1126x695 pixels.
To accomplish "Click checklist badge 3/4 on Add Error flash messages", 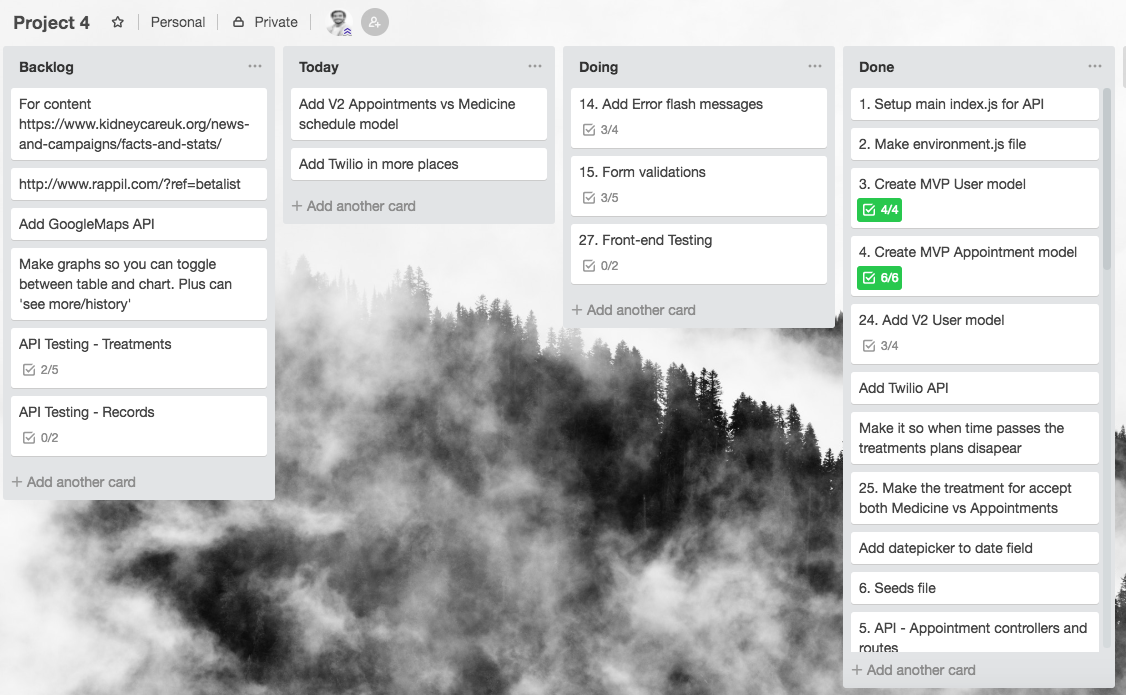I will point(600,130).
